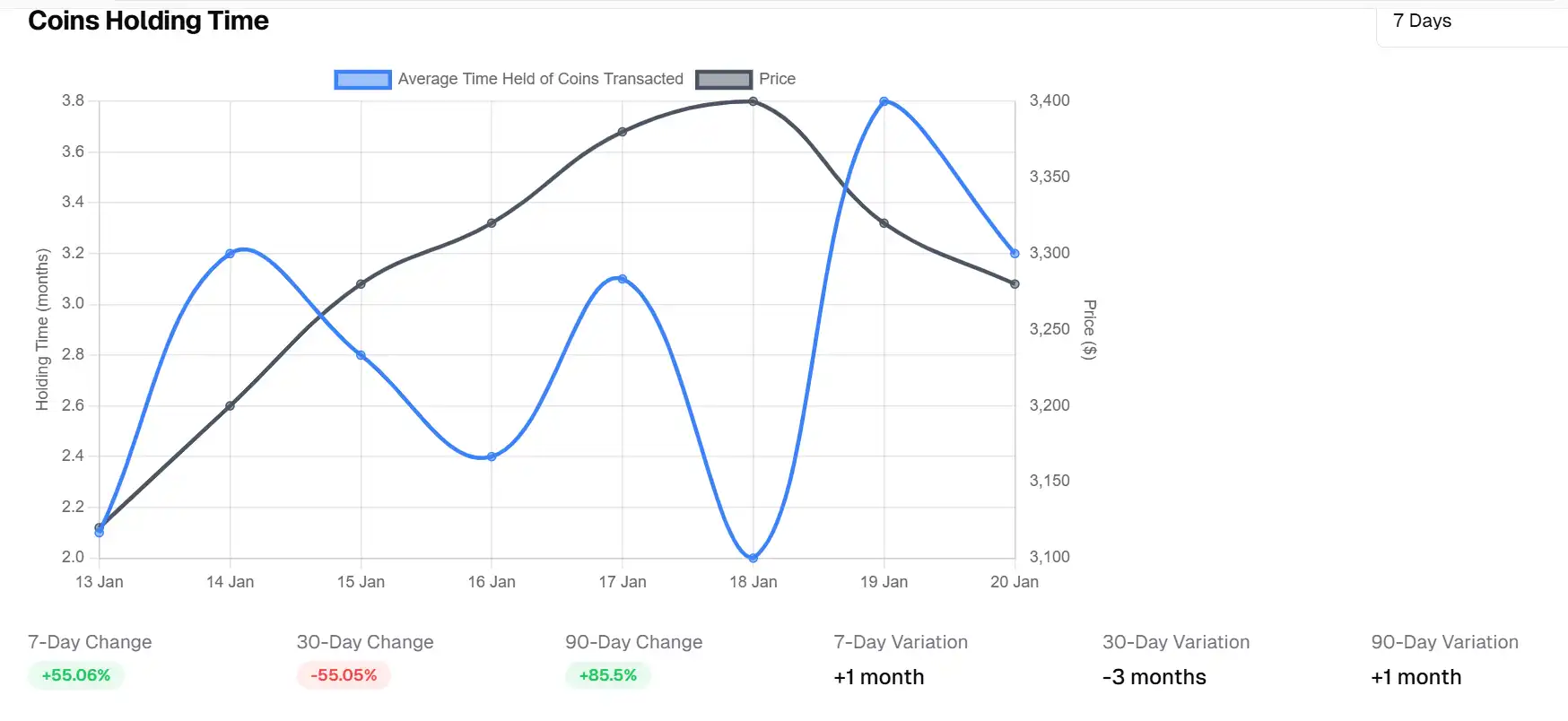
Task: Toggle the Price series legend label
Action: coord(777,79)
